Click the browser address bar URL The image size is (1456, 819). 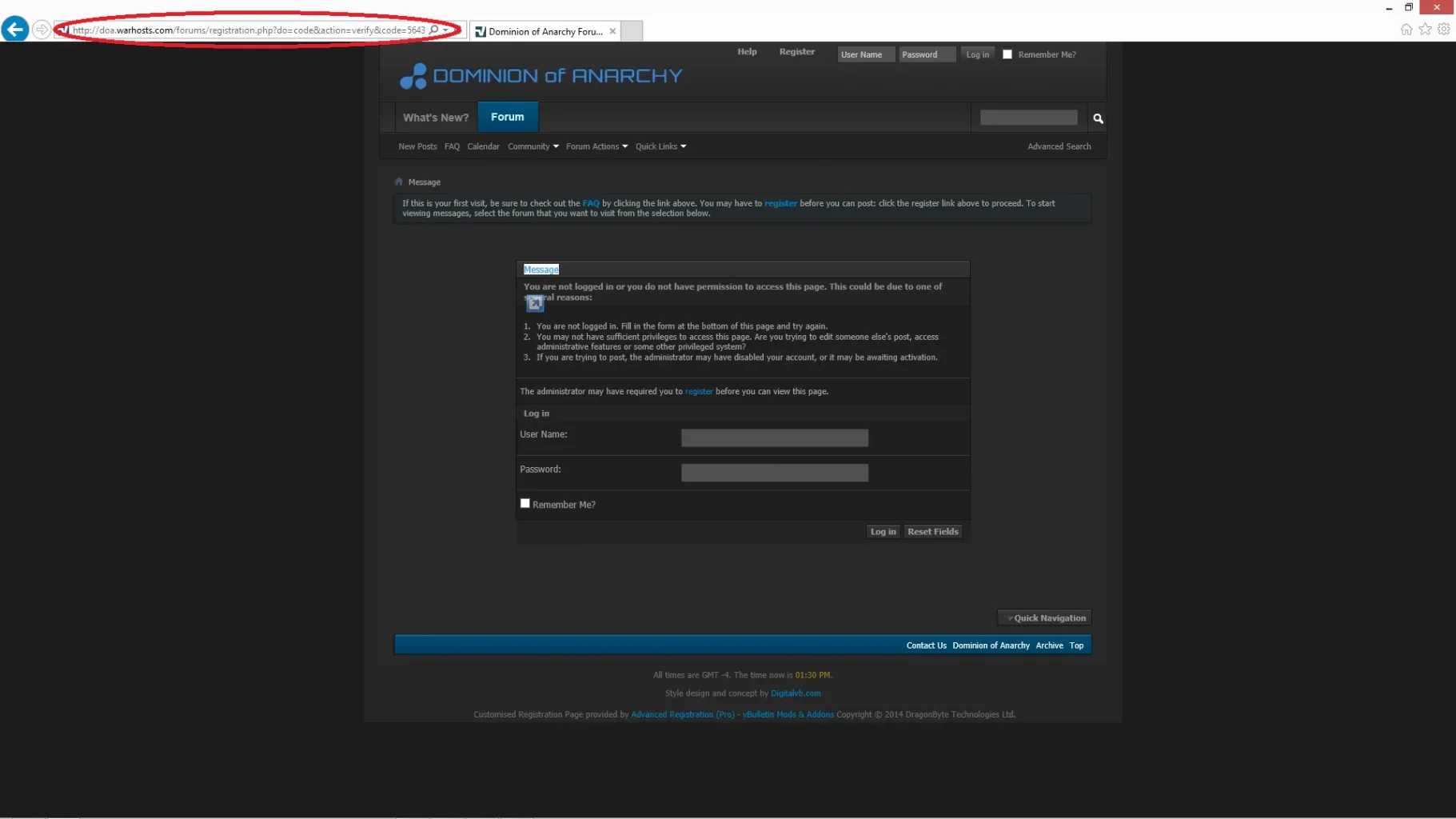tap(249, 30)
